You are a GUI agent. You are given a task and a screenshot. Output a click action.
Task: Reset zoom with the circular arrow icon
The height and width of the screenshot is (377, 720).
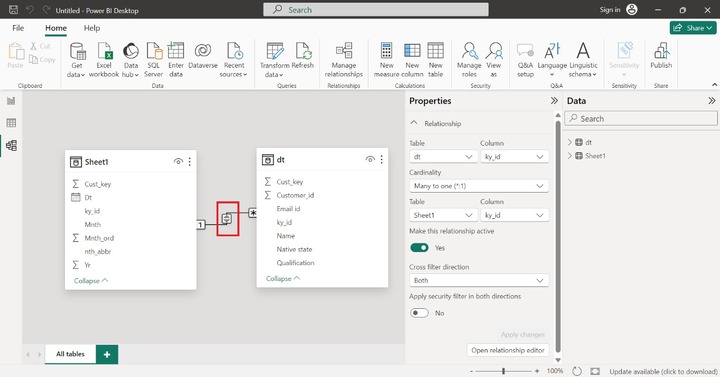pos(577,371)
